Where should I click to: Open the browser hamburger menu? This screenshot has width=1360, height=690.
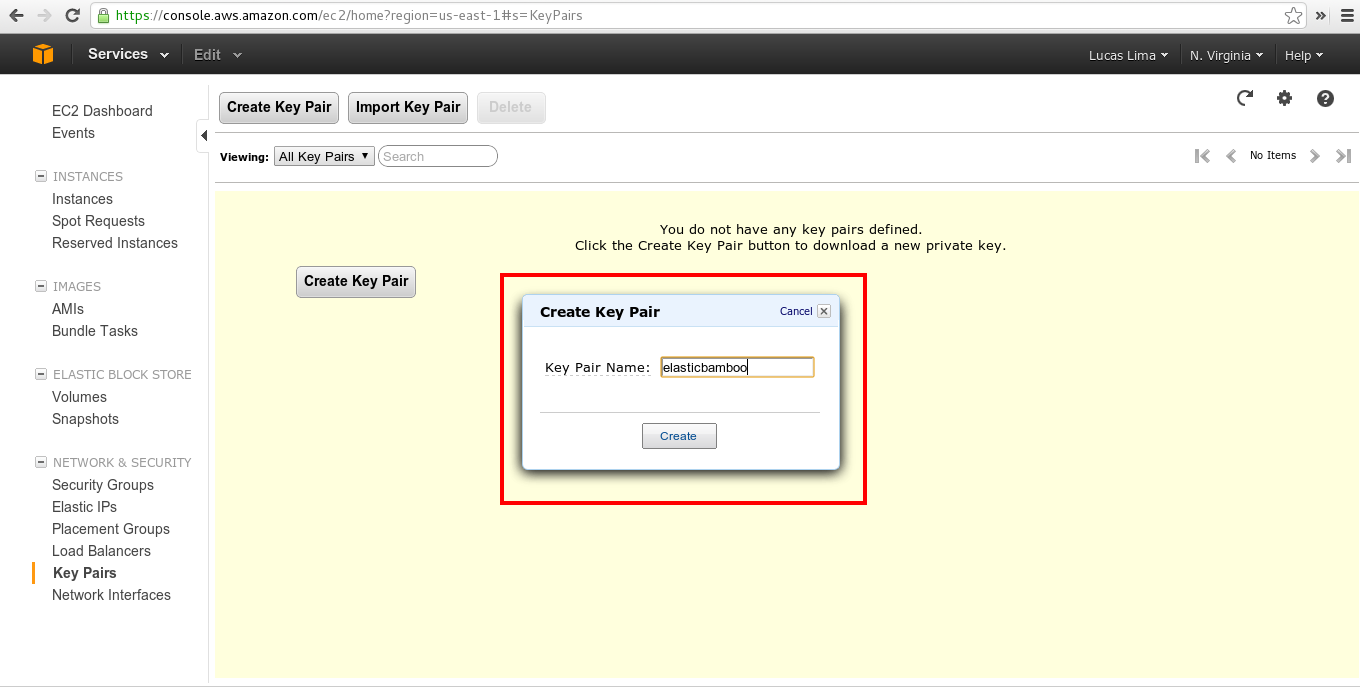[x=1345, y=15]
